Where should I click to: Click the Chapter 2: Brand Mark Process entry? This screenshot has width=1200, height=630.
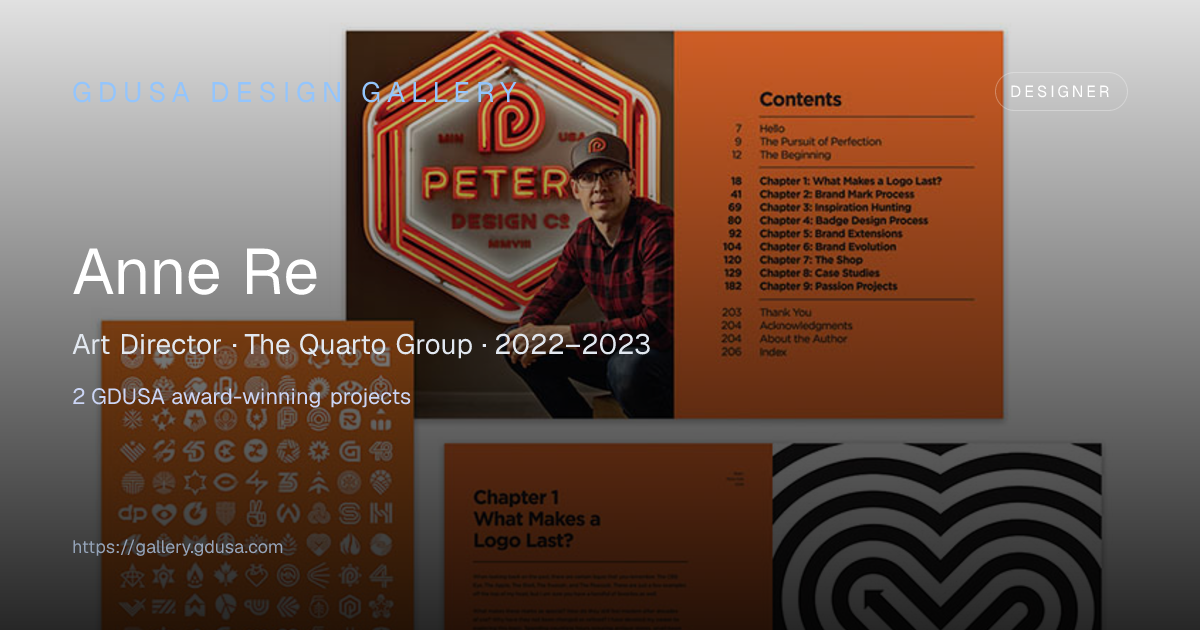[837, 194]
